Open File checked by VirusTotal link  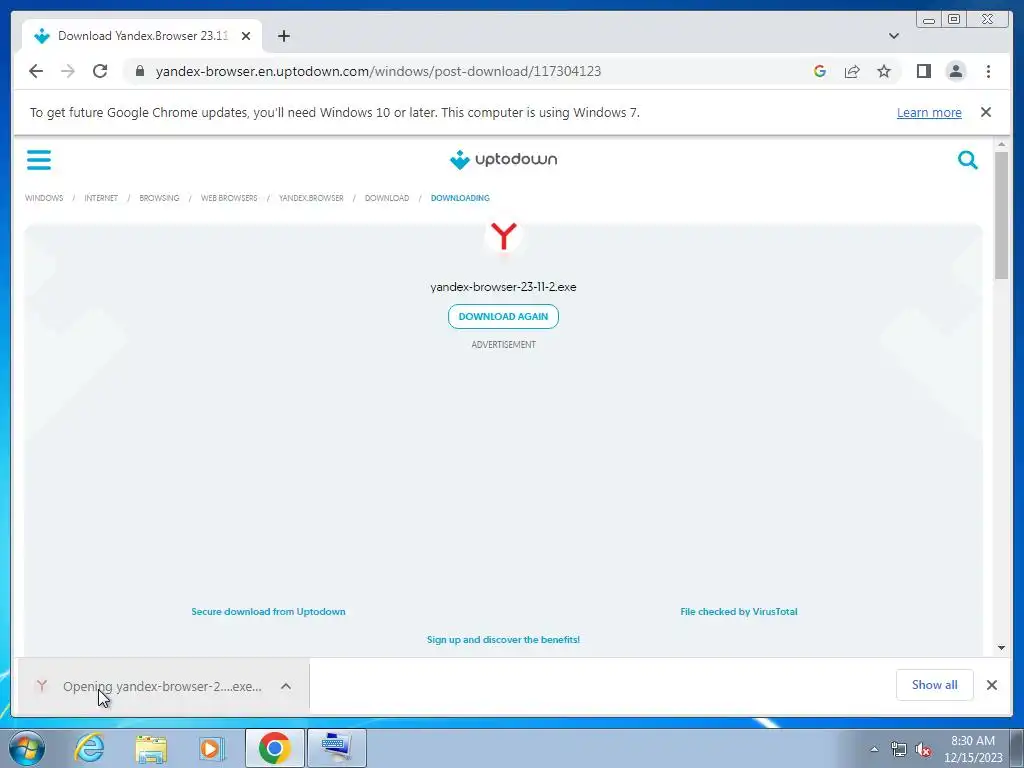click(x=739, y=612)
